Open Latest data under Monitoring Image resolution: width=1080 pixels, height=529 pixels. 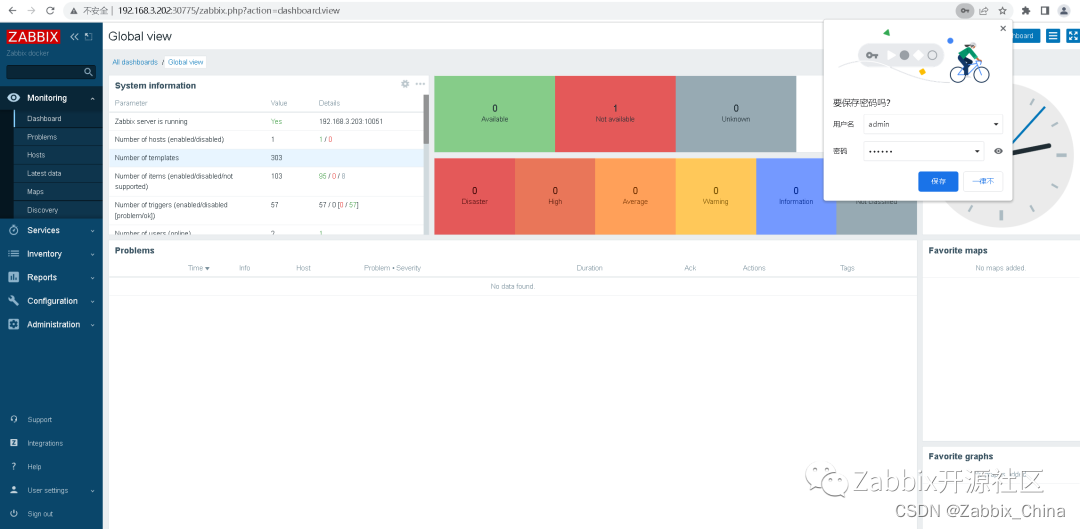click(x=44, y=174)
